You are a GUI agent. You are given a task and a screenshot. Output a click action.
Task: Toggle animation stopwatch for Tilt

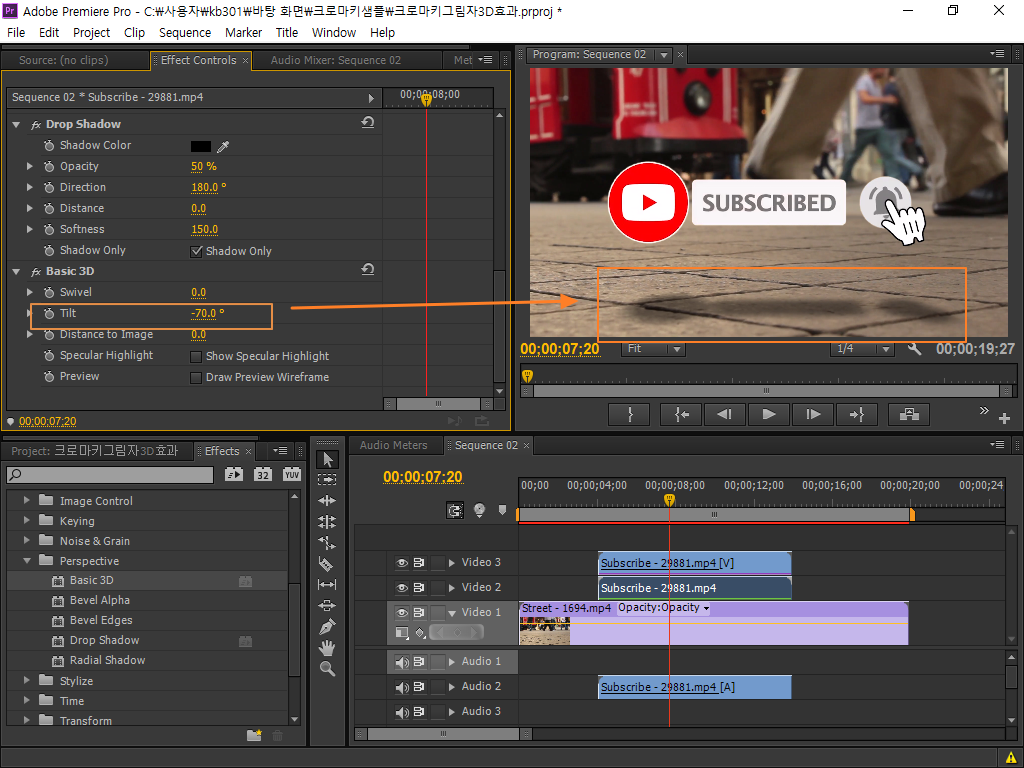pyautogui.click(x=49, y=313)
